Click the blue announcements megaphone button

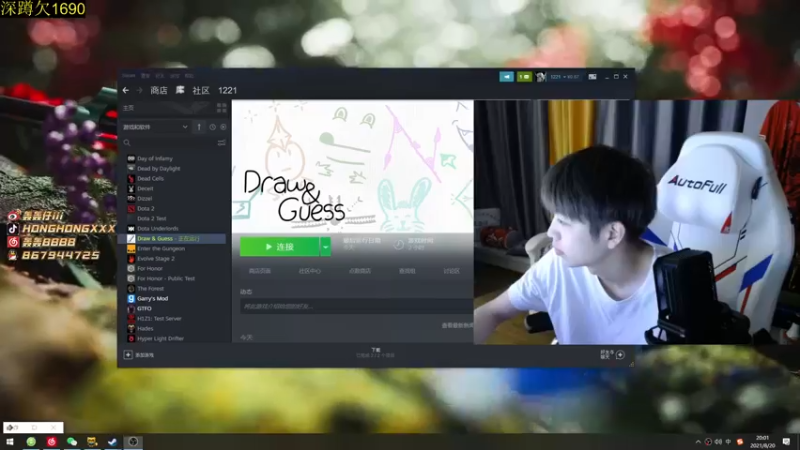click(507, 77)
